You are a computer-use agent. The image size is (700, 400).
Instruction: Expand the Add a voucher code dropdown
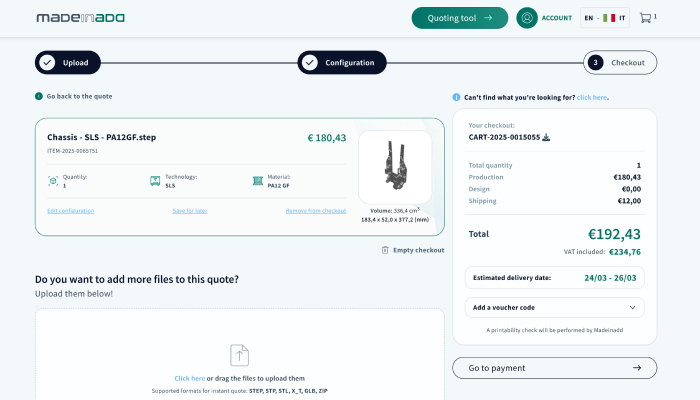click(x=554, y=308)
